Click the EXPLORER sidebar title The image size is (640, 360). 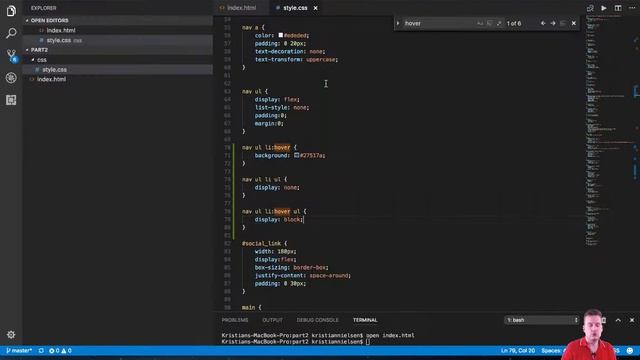coord(43,8)
